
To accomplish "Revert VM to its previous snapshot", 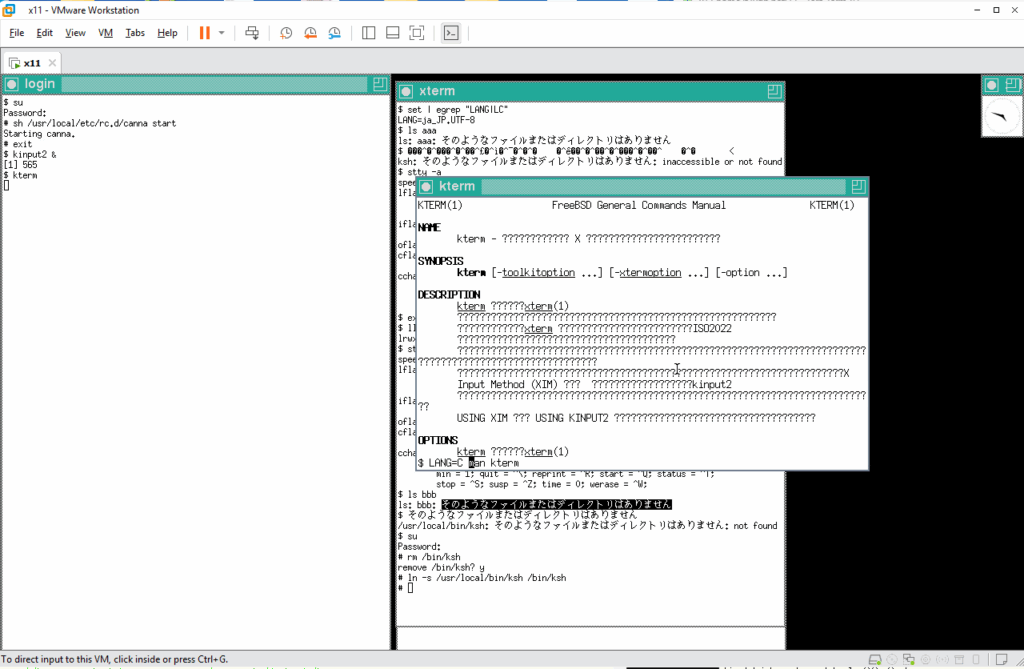I will click(x=310, y=33).
